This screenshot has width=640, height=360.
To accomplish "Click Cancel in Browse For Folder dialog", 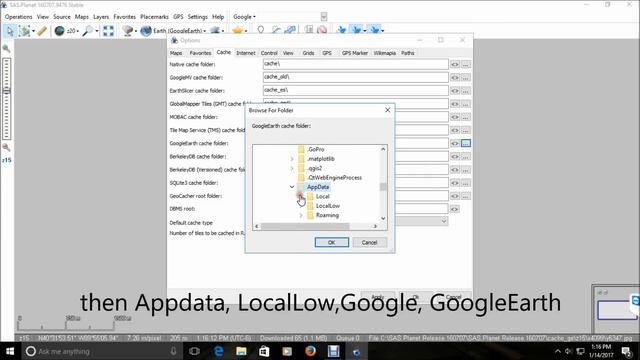I will coord(369,242).
